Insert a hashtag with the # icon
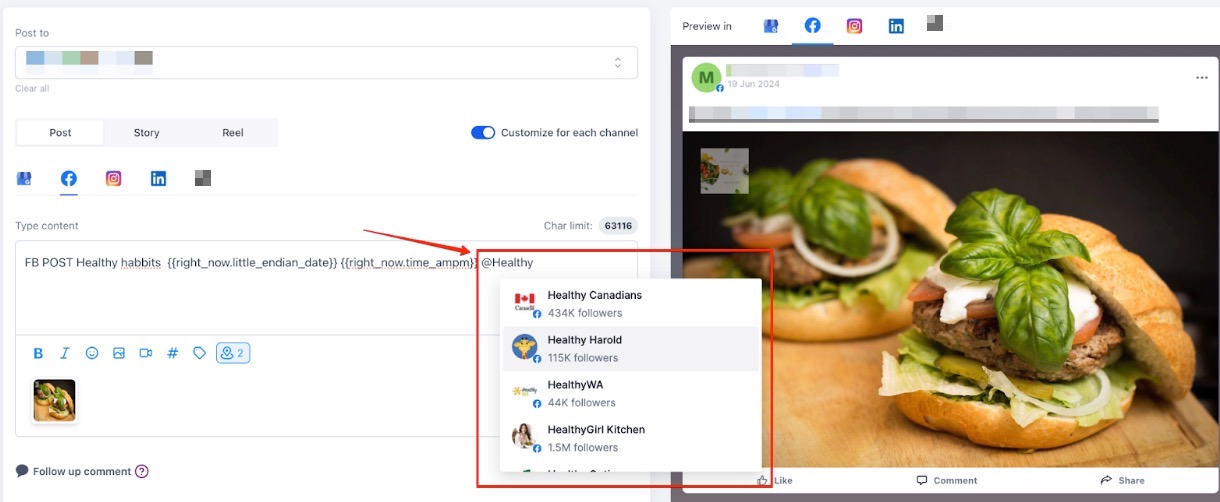This screenshot has width=1220, height=502. (173, 353)
